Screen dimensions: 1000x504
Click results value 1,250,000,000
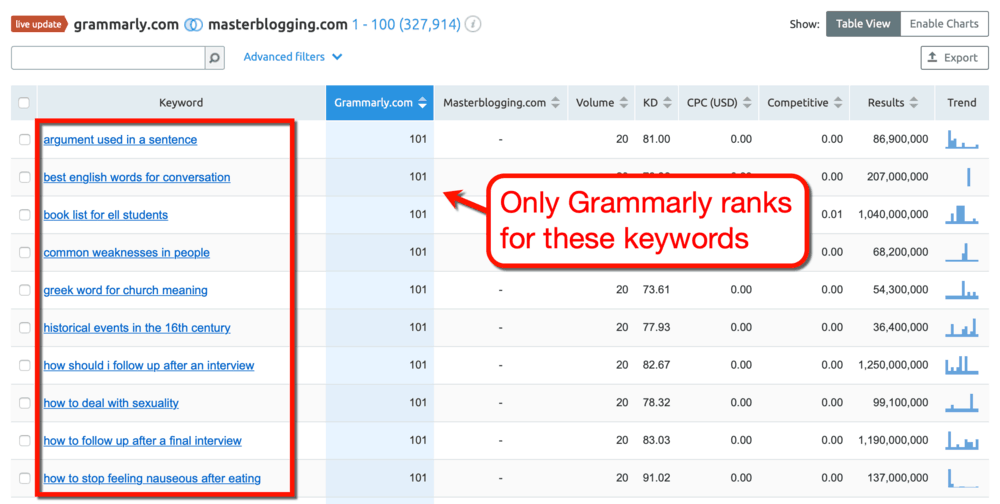coord(893,365)
